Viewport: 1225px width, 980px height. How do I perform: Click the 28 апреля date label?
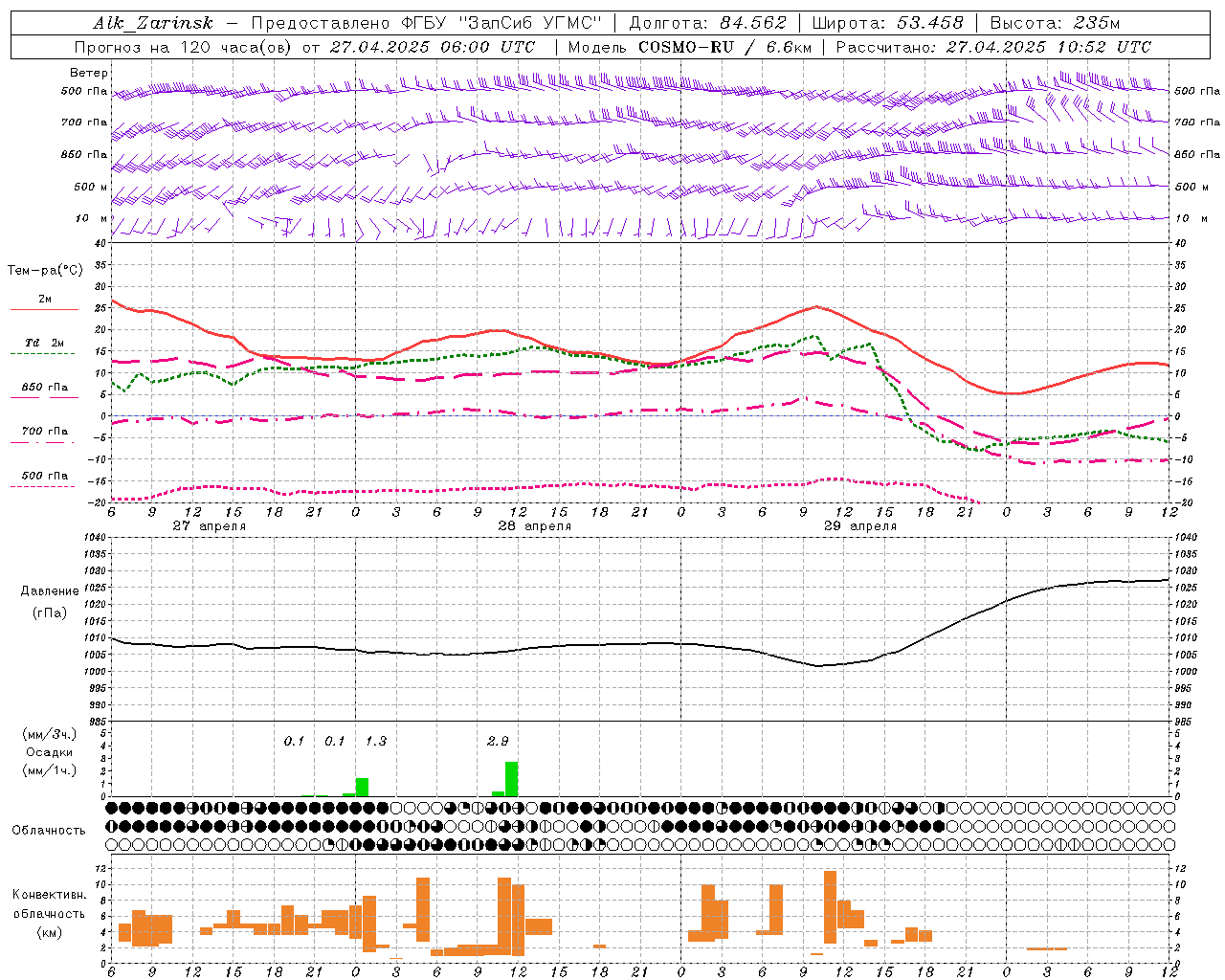tap(534, 526)
